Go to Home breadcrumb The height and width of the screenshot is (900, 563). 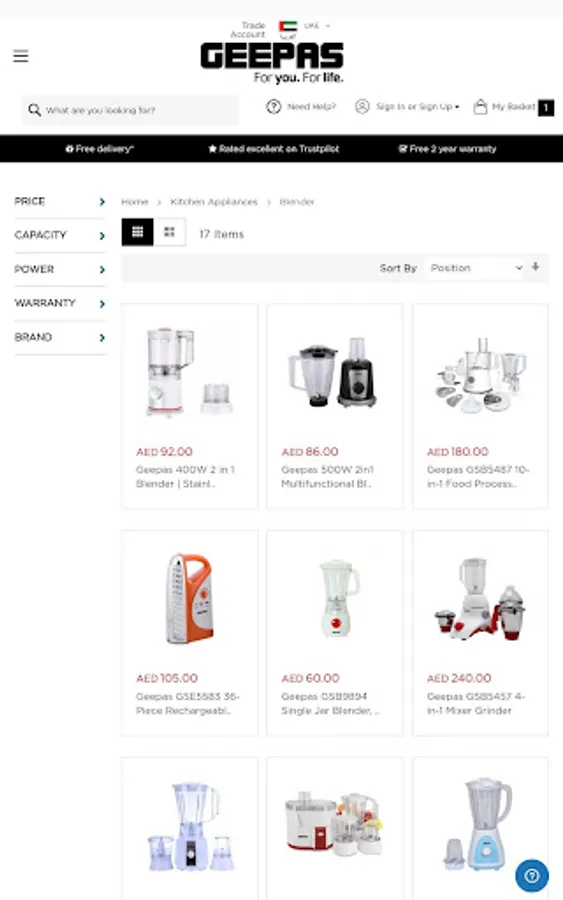(135, 201)
